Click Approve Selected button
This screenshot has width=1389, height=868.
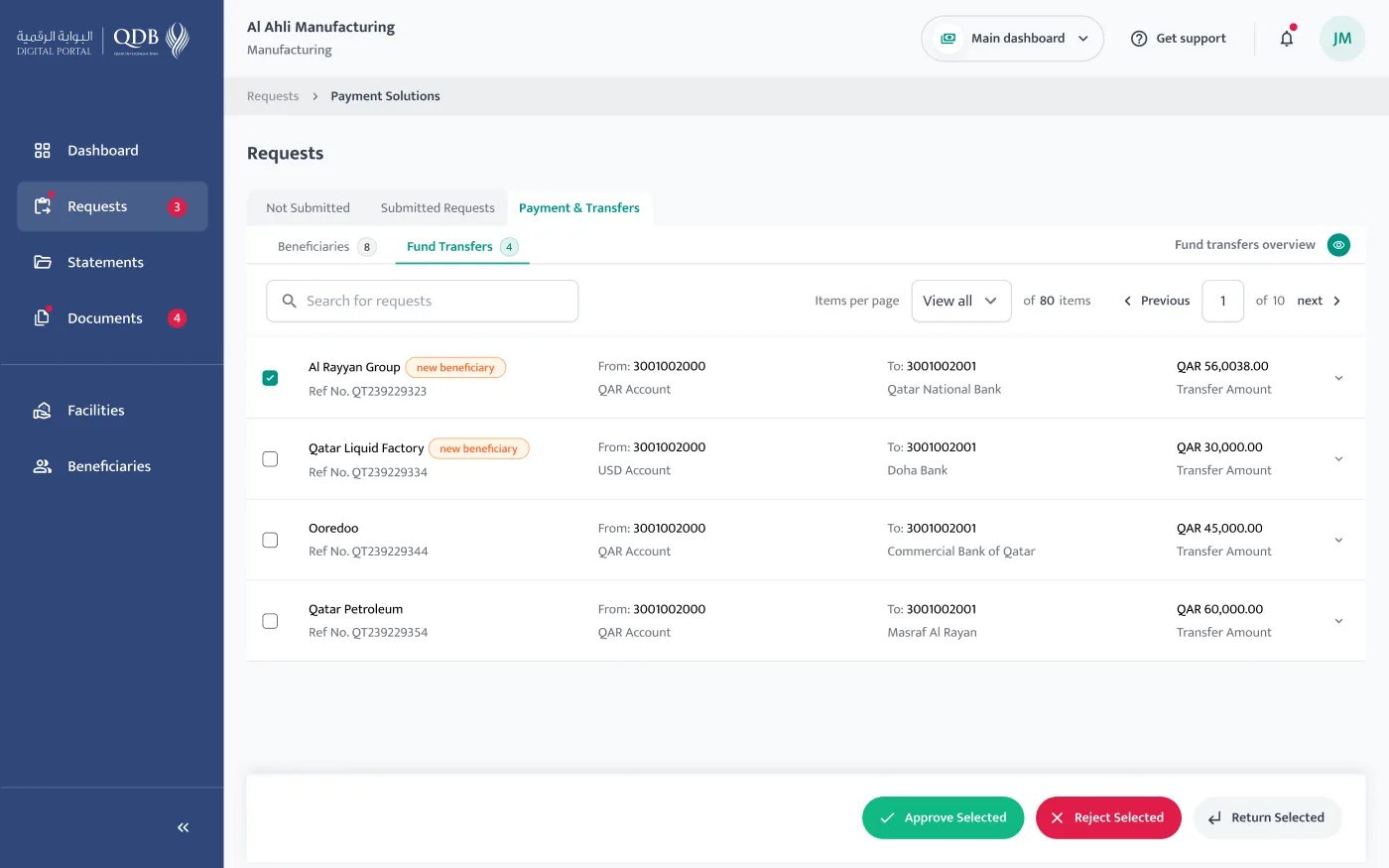tap(943, 818)
